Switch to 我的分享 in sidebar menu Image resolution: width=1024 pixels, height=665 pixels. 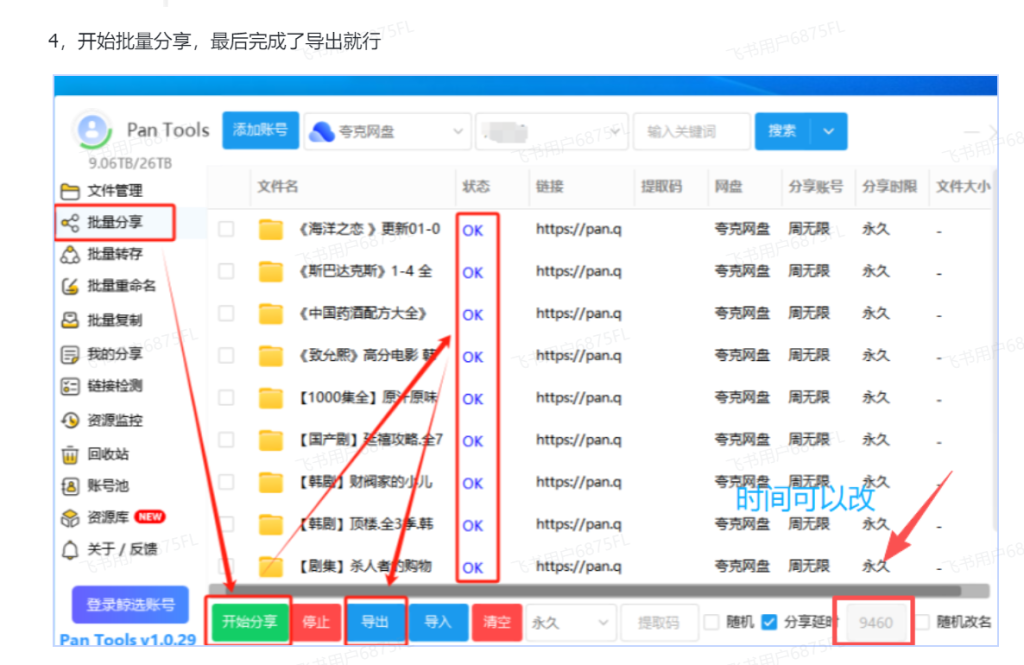click(114, 354)
